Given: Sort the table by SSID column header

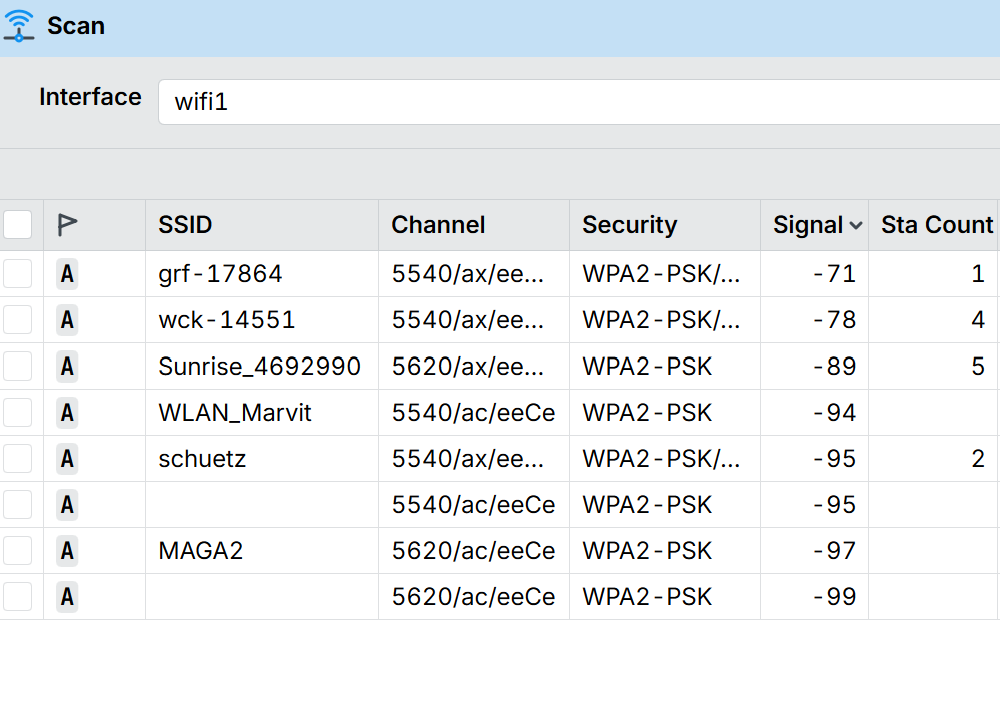Looking at the screenshot, I should tap(185, 225).
